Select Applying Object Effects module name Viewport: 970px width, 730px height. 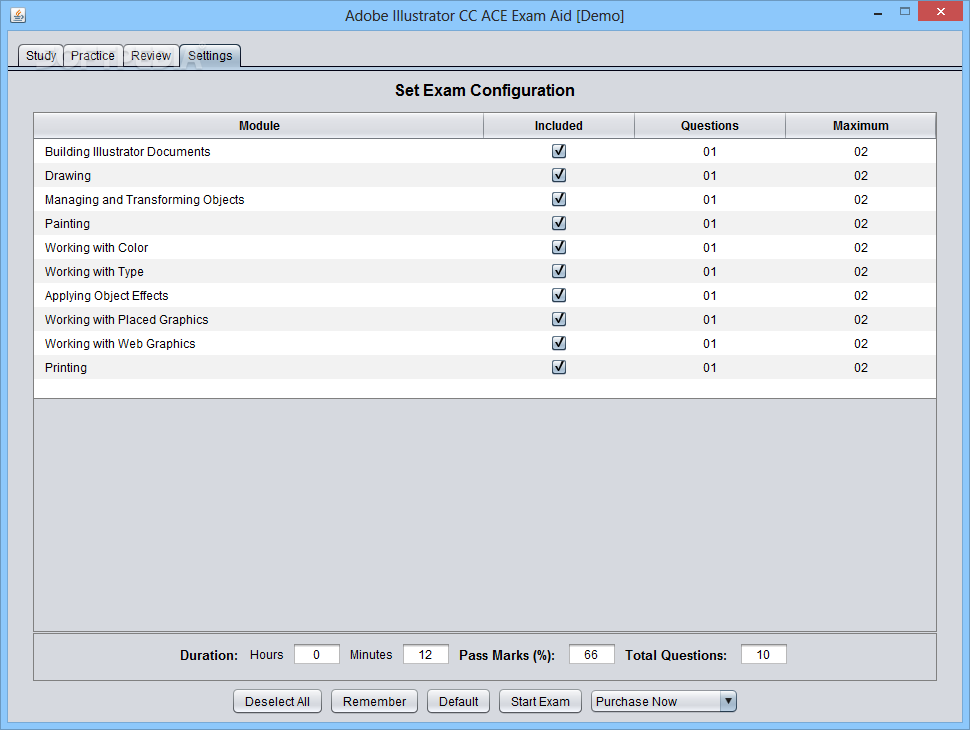tap(106, 296)
